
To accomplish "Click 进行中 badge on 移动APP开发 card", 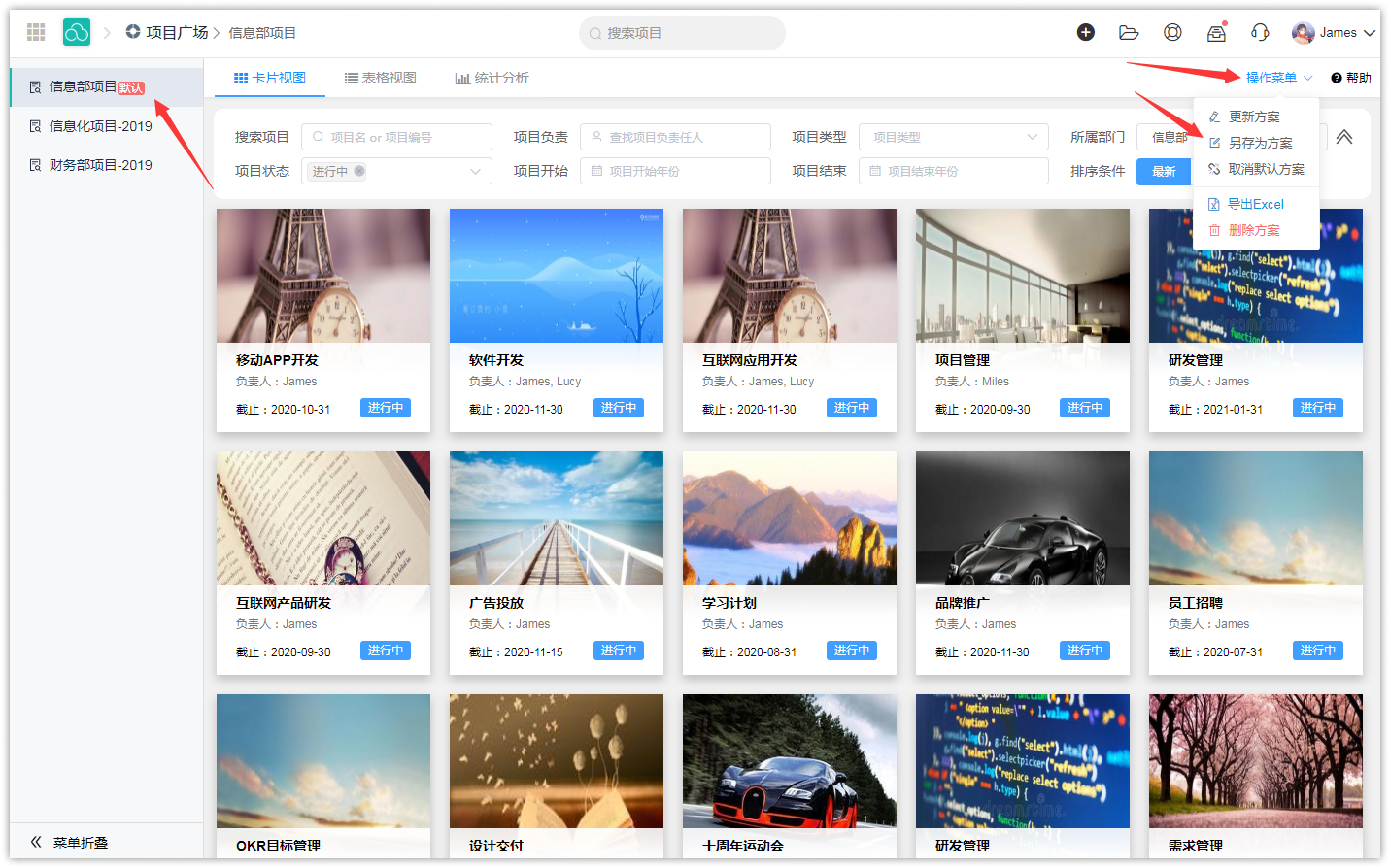I will pyautogui.click(x=386, y=408).
